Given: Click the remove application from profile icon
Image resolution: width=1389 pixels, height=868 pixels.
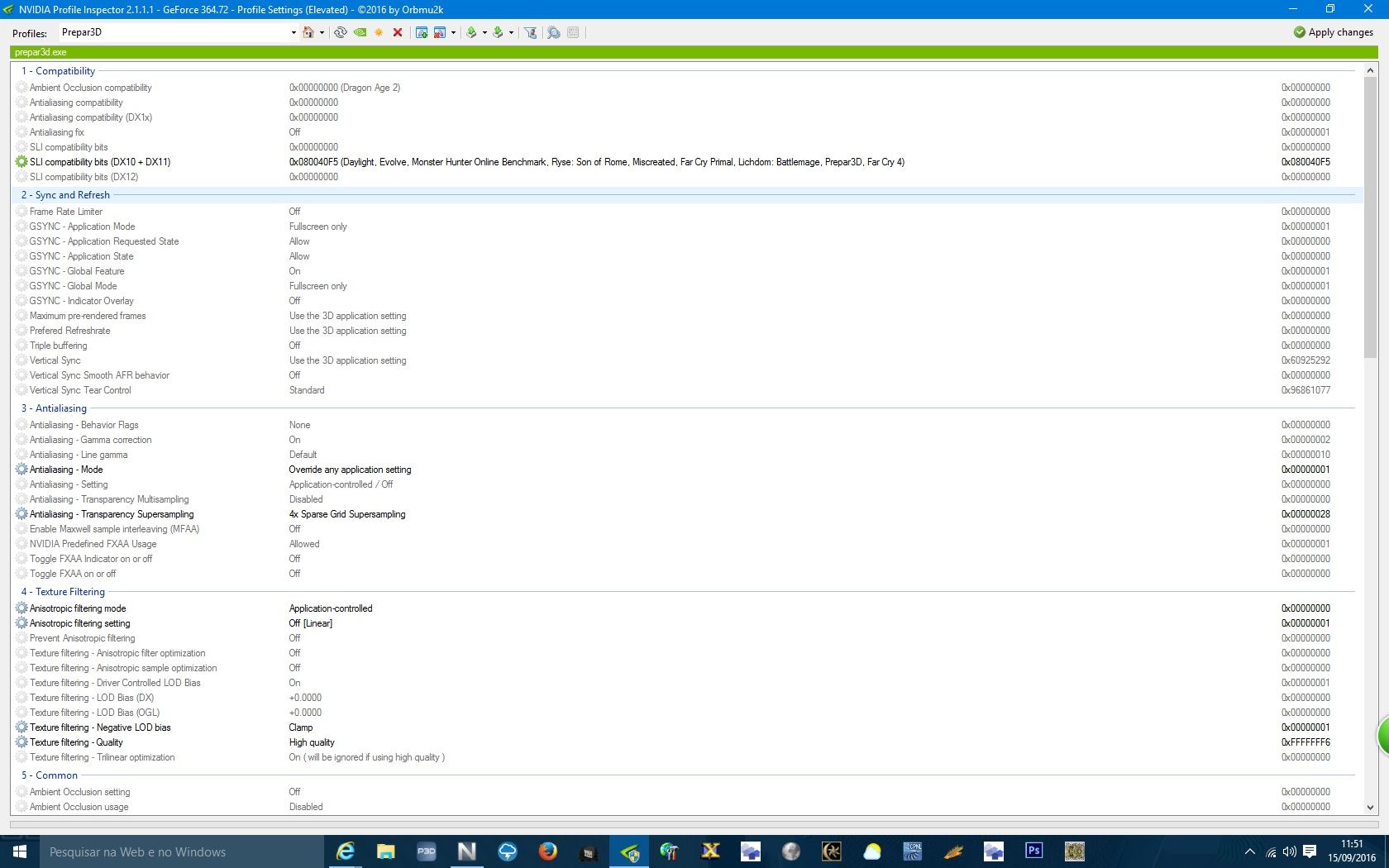Looking at the screenshot, I should coord(440,32).
